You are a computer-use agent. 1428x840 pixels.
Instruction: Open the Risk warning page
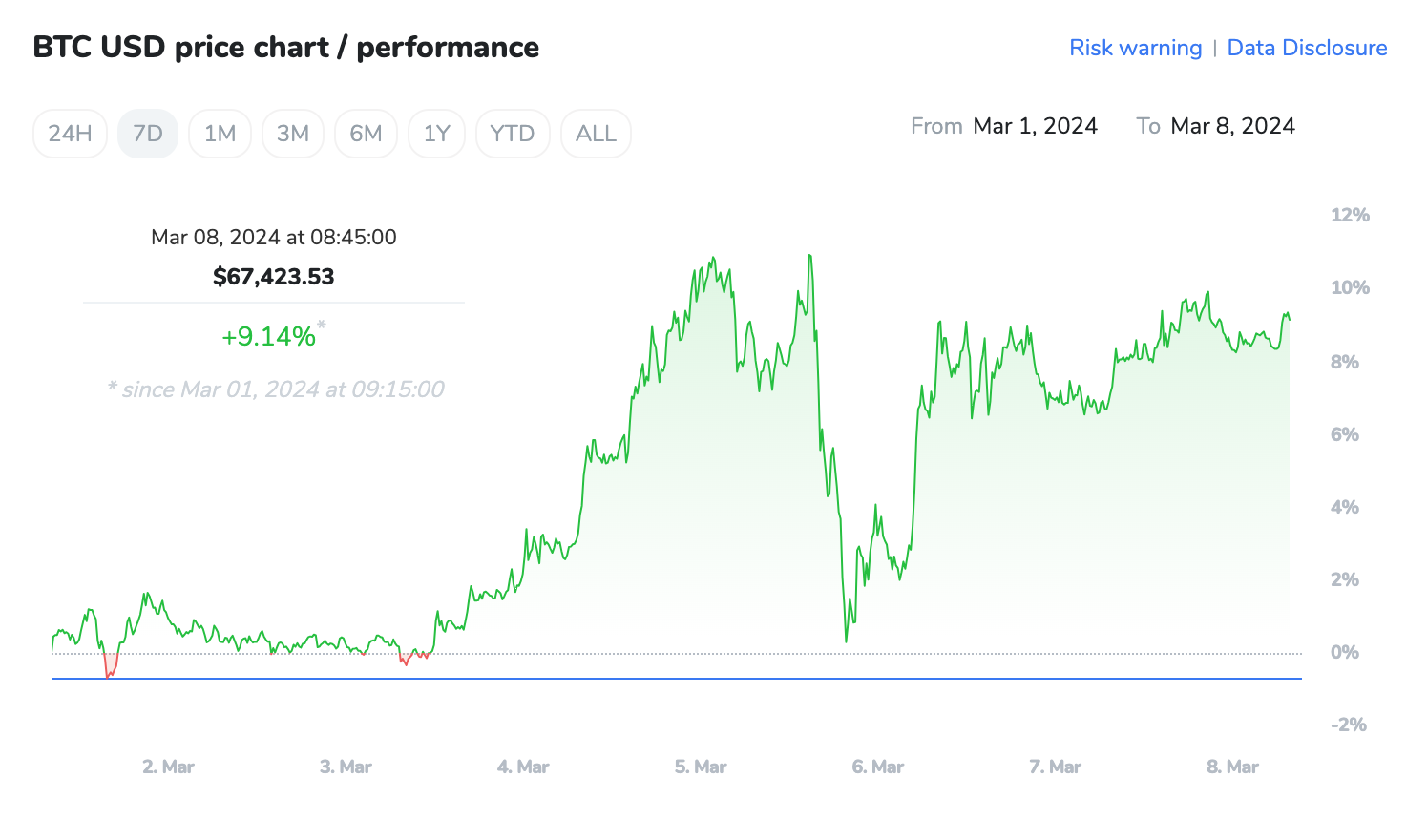coord(1135,48)
